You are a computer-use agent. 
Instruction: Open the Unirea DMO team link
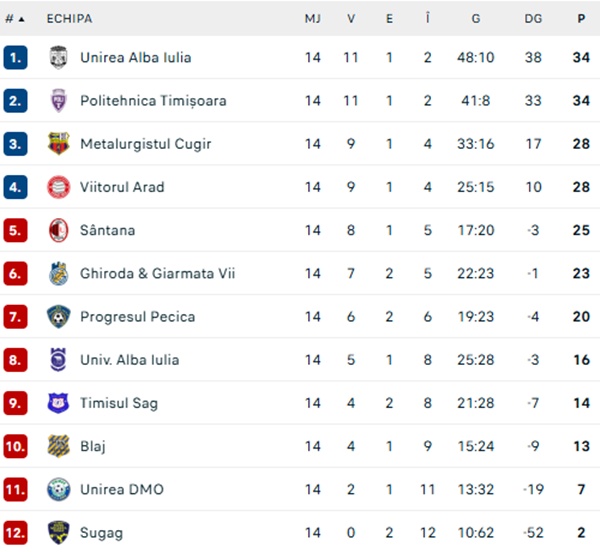pyautogui.click(x=122, y=489)
